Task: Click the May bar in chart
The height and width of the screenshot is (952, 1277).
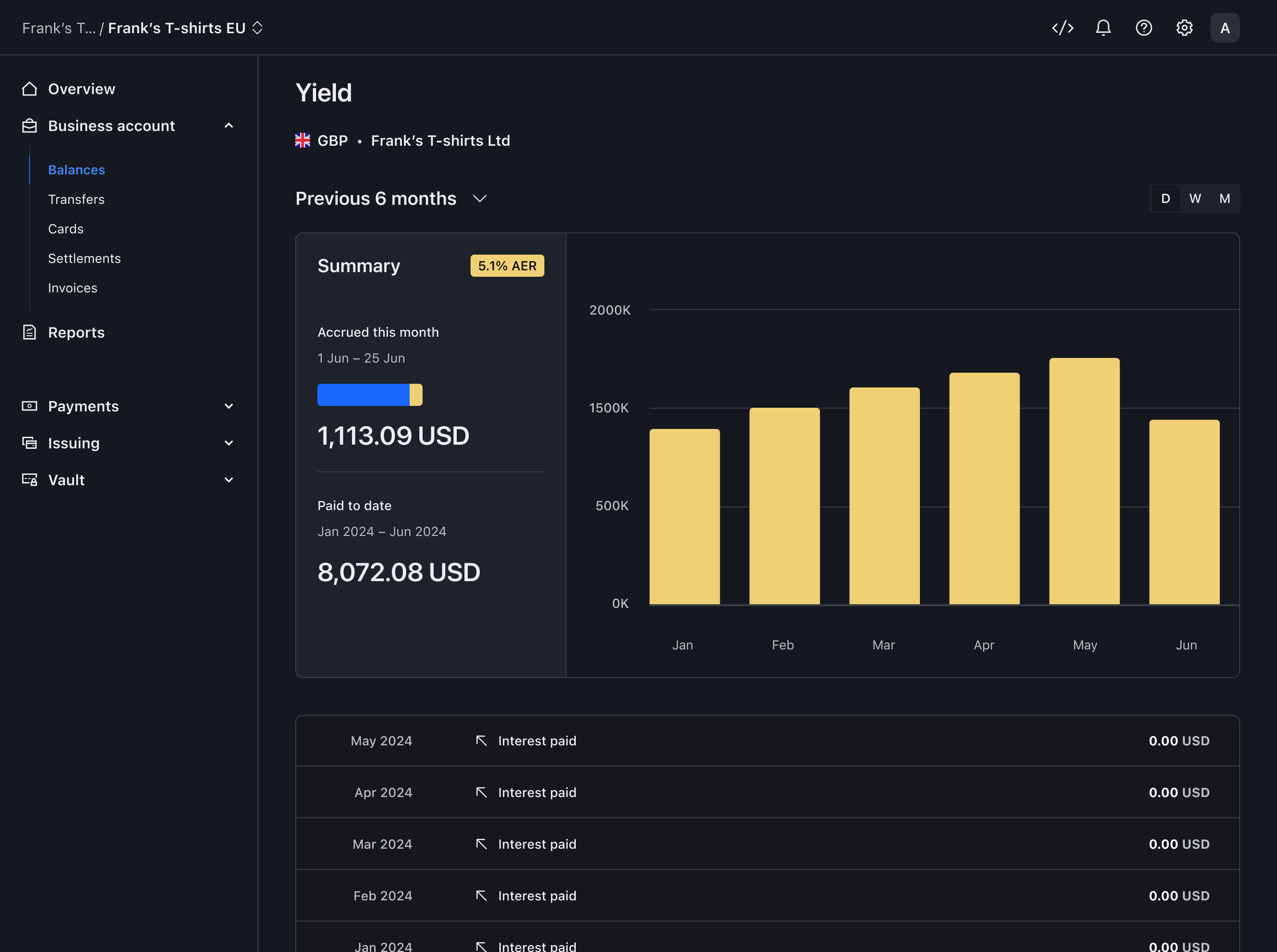Action: pyautogui.click(x=1084, y=481)
